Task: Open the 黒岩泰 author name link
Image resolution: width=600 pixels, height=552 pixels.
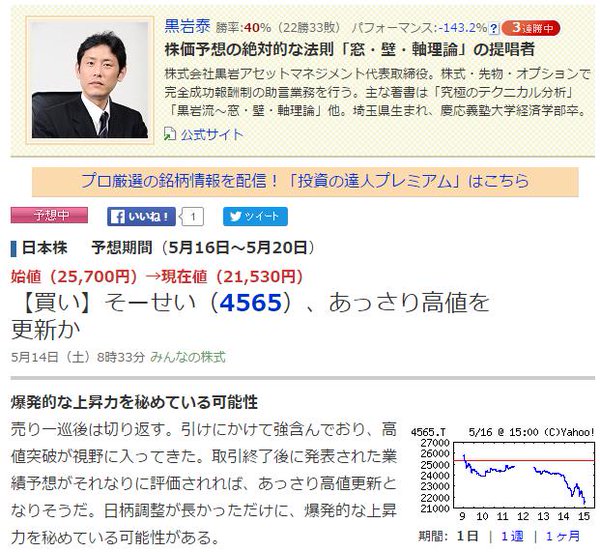Action: pos(187,26)
